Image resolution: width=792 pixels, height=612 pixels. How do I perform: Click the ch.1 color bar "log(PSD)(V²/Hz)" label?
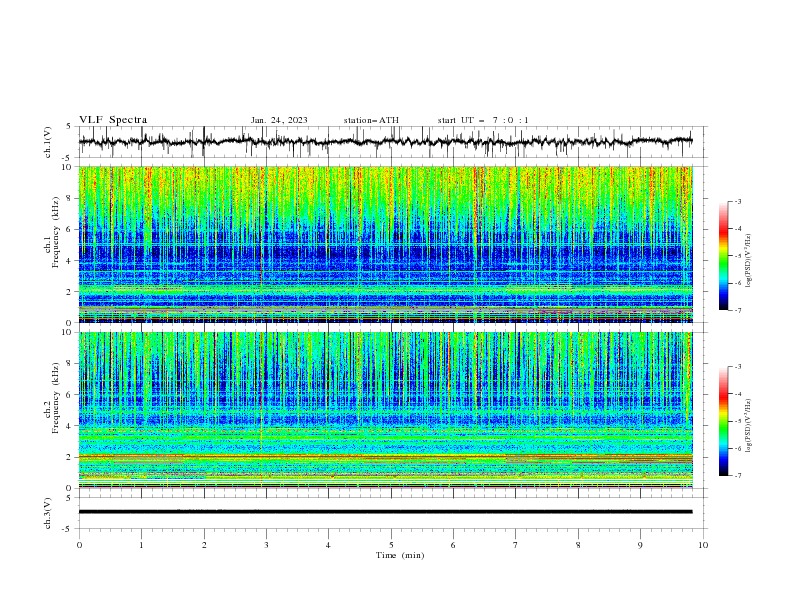pos(749,261)
